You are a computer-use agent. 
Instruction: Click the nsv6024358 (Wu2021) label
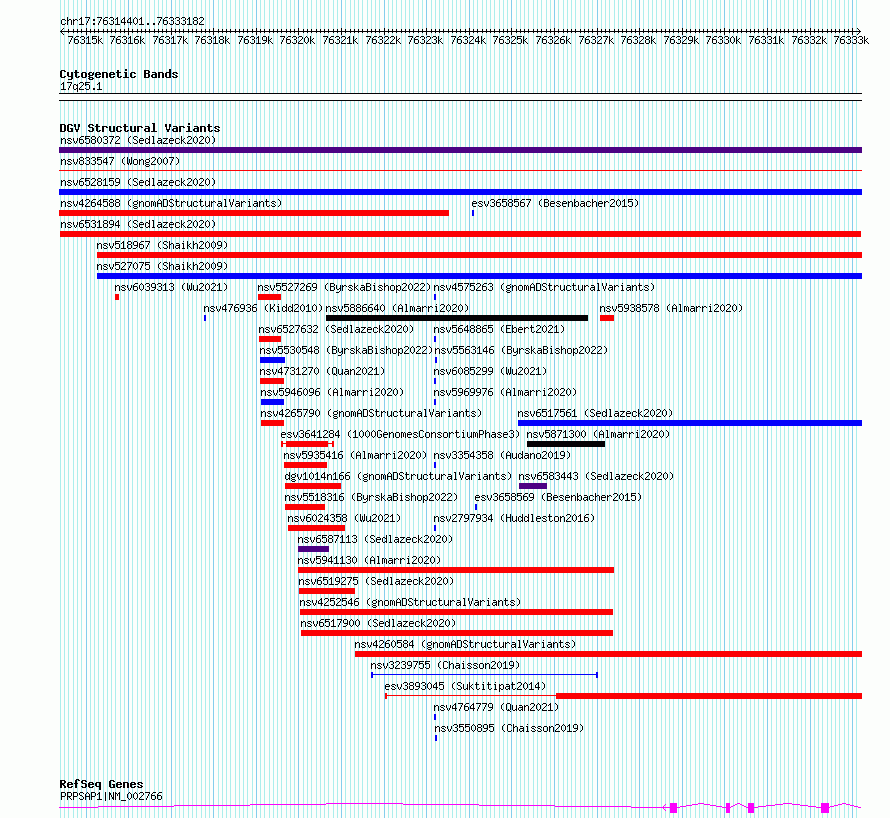[344, 518]
